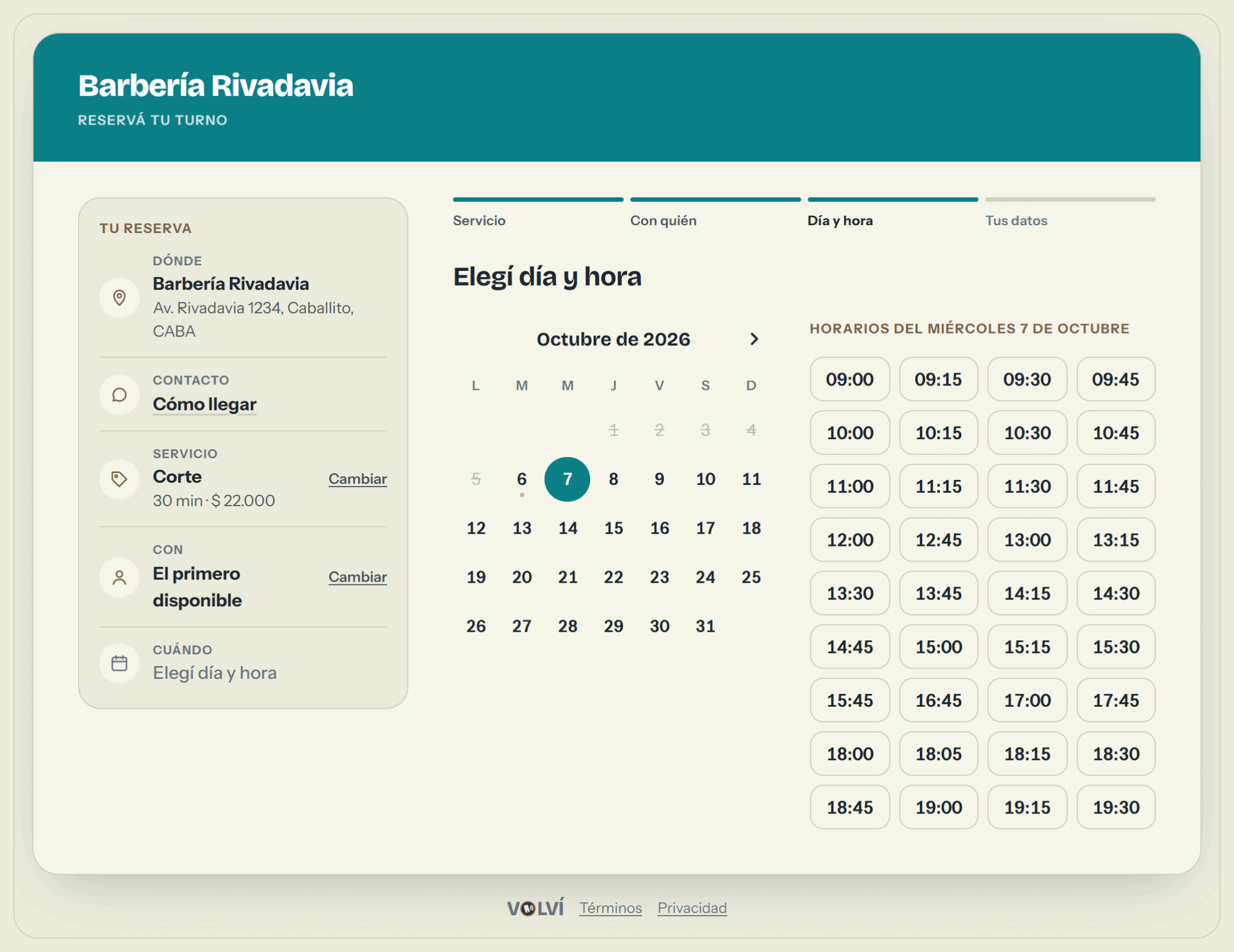1234x952 pixels.
Task: Click Cambiar next to El primero disponible
Action: (358, 577)
